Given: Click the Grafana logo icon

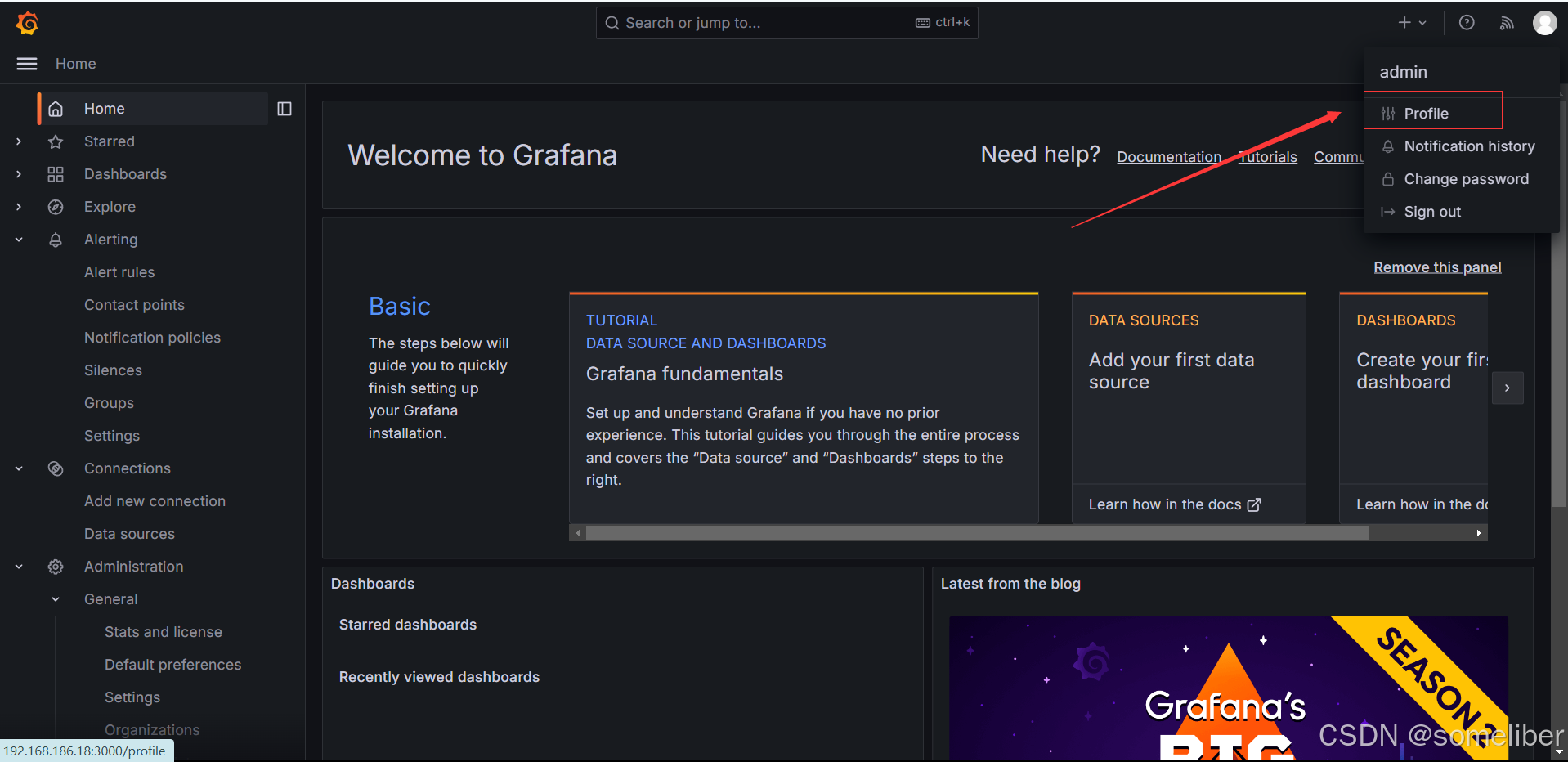Looking at the screenshot, I should pyautogui.click(x=28, y=23).
